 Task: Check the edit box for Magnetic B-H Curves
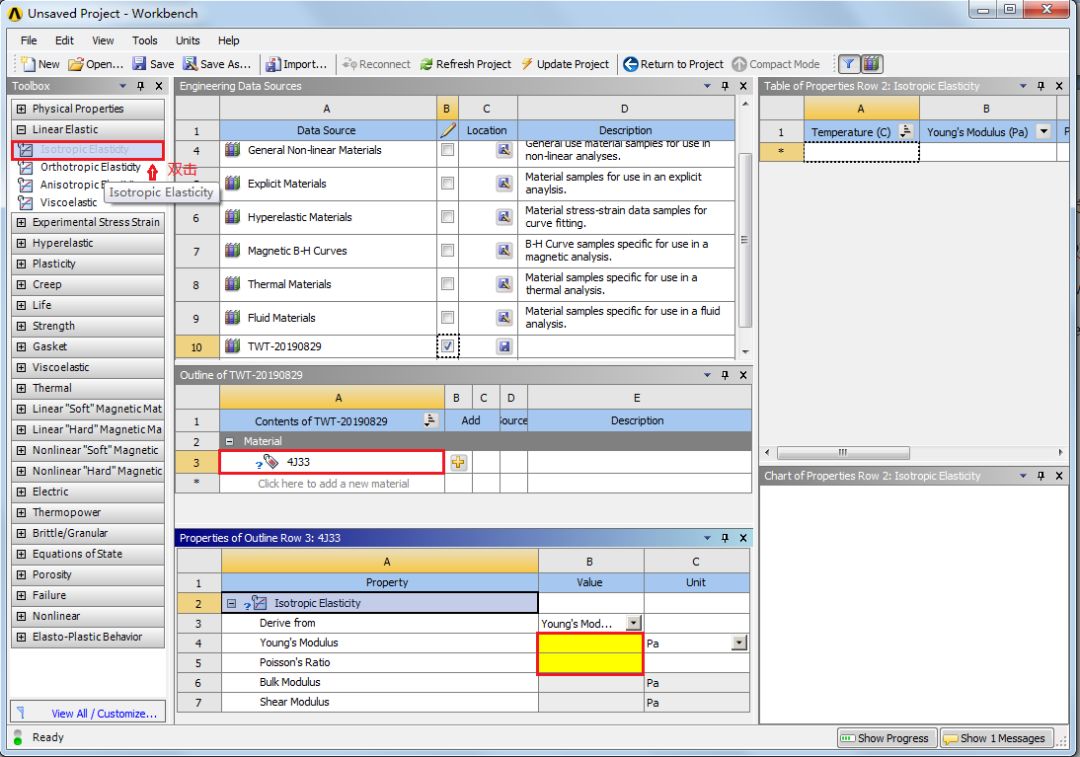[448, 251]
